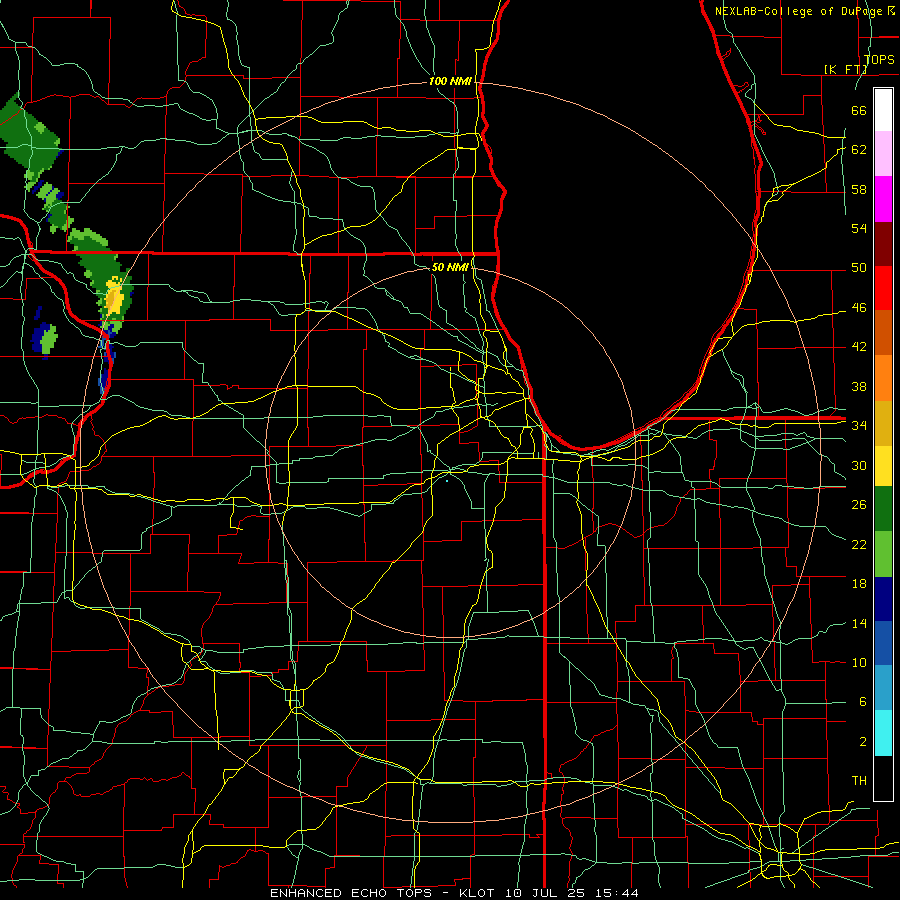Click the gold (amber) legend swatch

pos(883,422)
